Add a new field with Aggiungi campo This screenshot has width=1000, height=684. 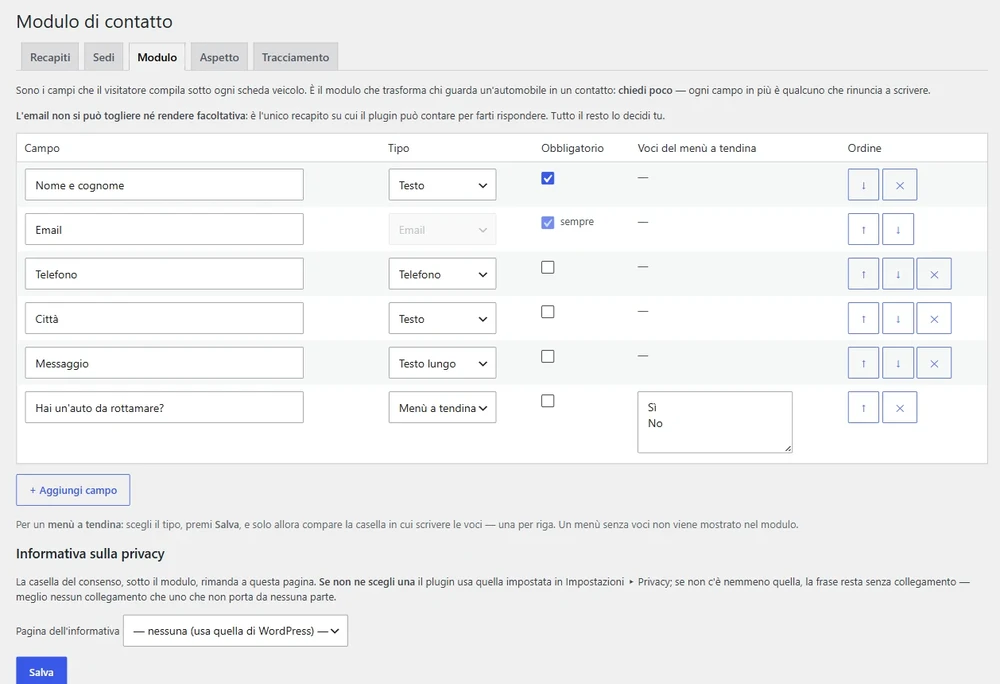click(73, 490)
